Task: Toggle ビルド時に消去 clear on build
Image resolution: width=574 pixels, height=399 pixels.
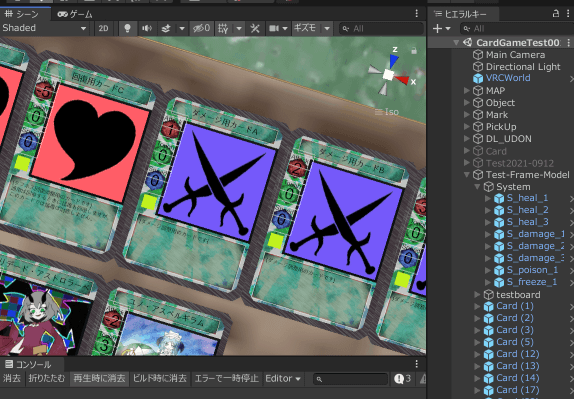Action: (160, 379)
